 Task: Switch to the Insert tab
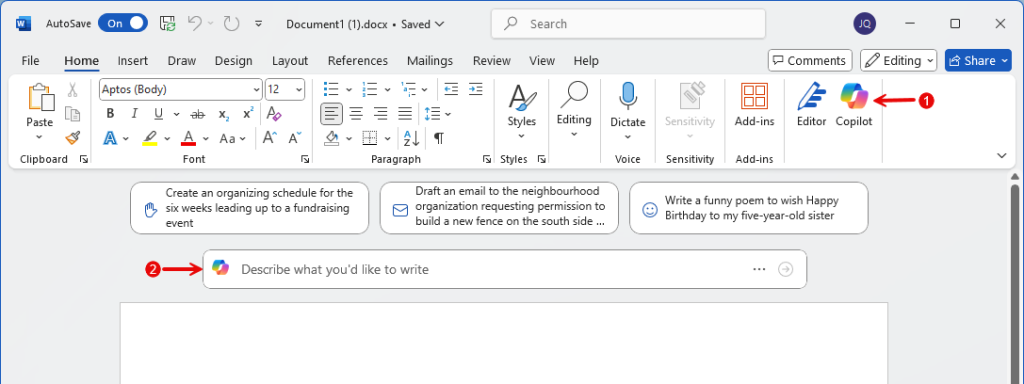pyautogui.click(x=133, y=61)
